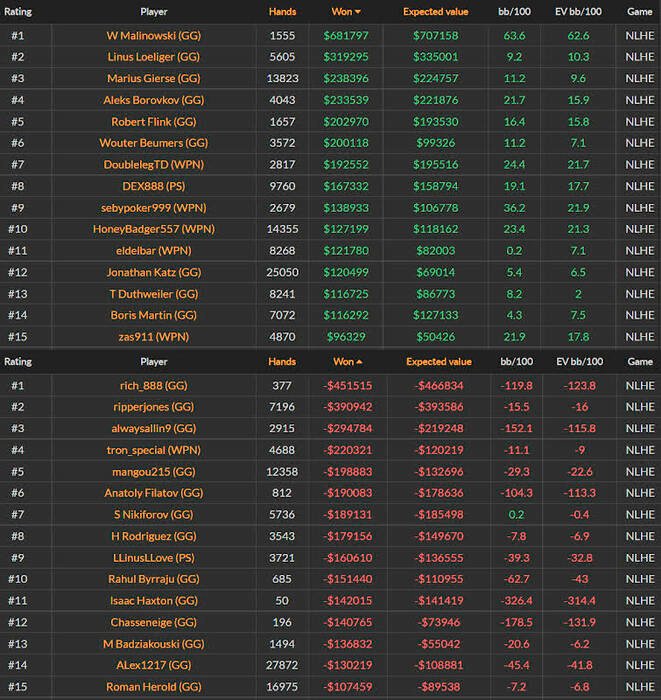Image resolution: width=661 pixels, height=700 pixels.
Task: Sort top table by Expected value header
Action: tap(436, 12)
